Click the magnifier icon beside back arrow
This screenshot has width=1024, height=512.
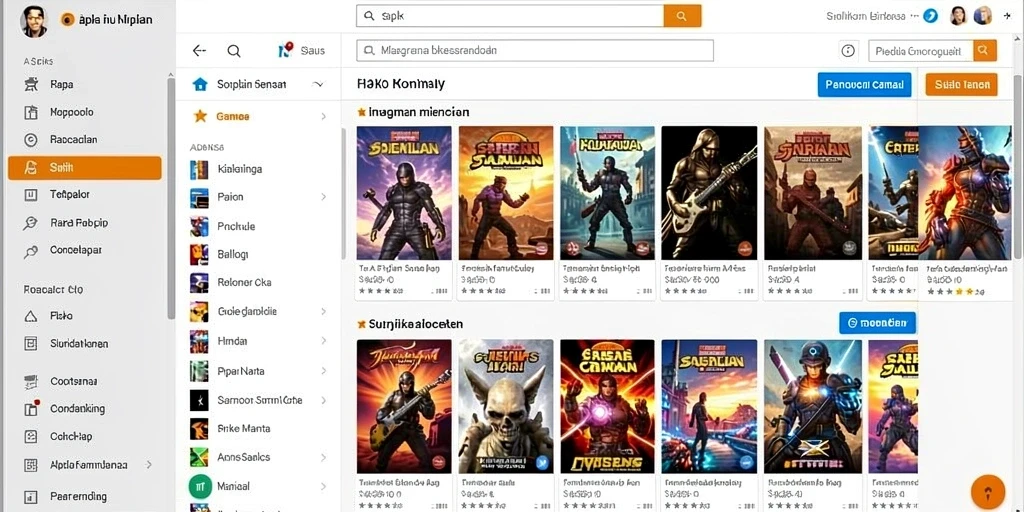[234, 51]
